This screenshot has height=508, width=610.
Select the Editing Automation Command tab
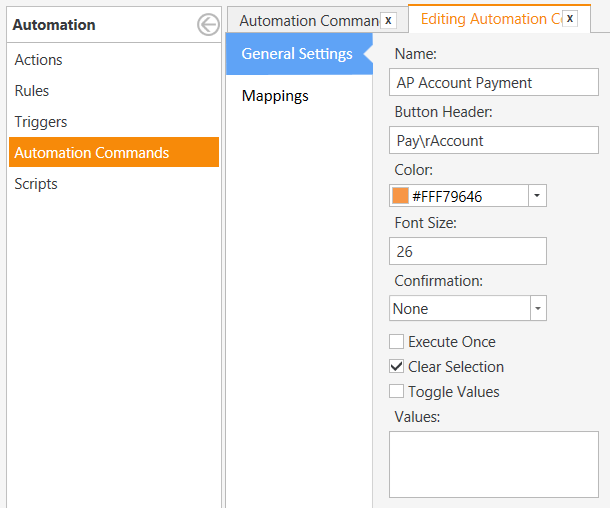coord(489,19)
